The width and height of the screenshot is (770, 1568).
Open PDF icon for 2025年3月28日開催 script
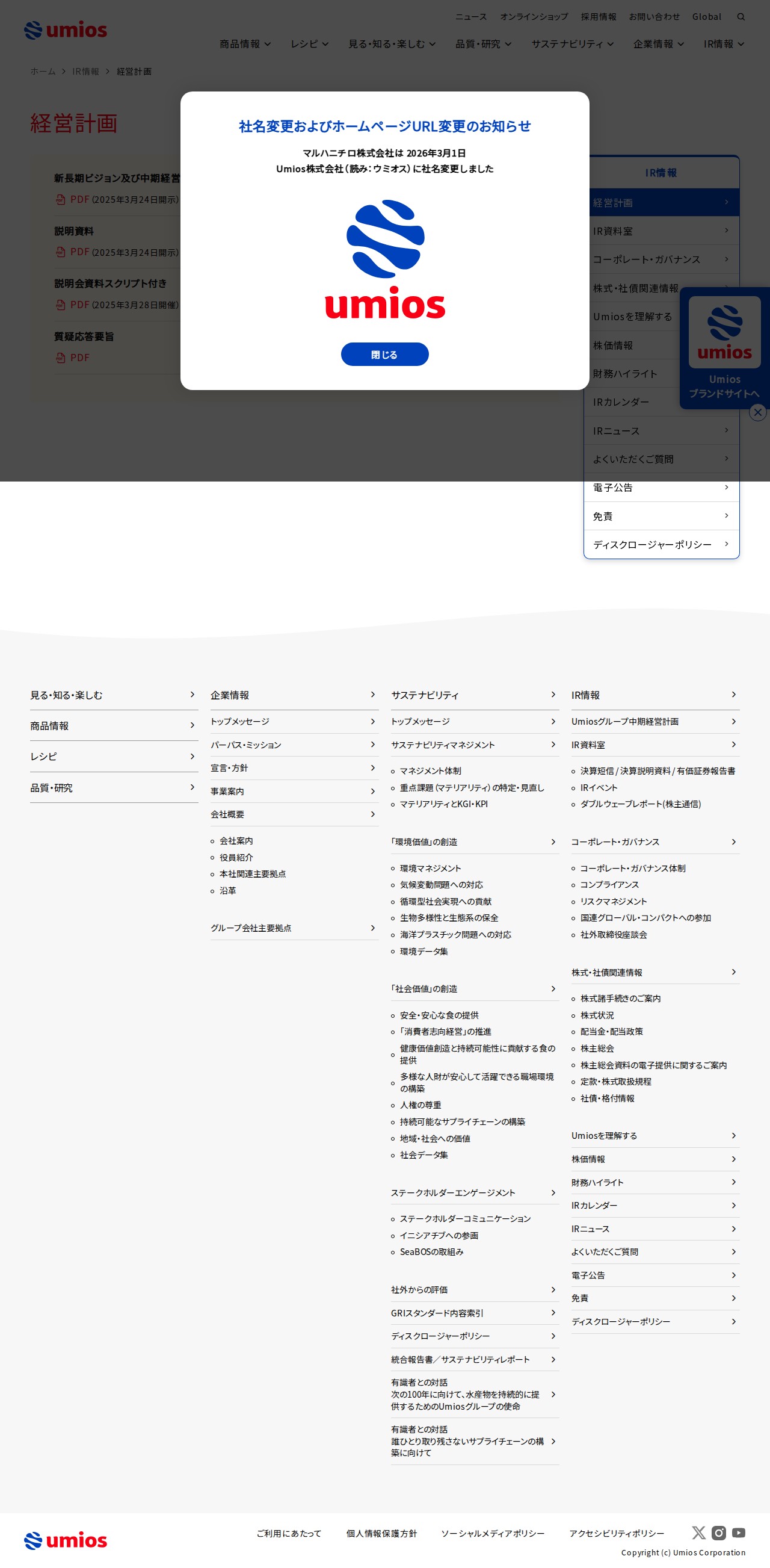click(x=61, y=305)
